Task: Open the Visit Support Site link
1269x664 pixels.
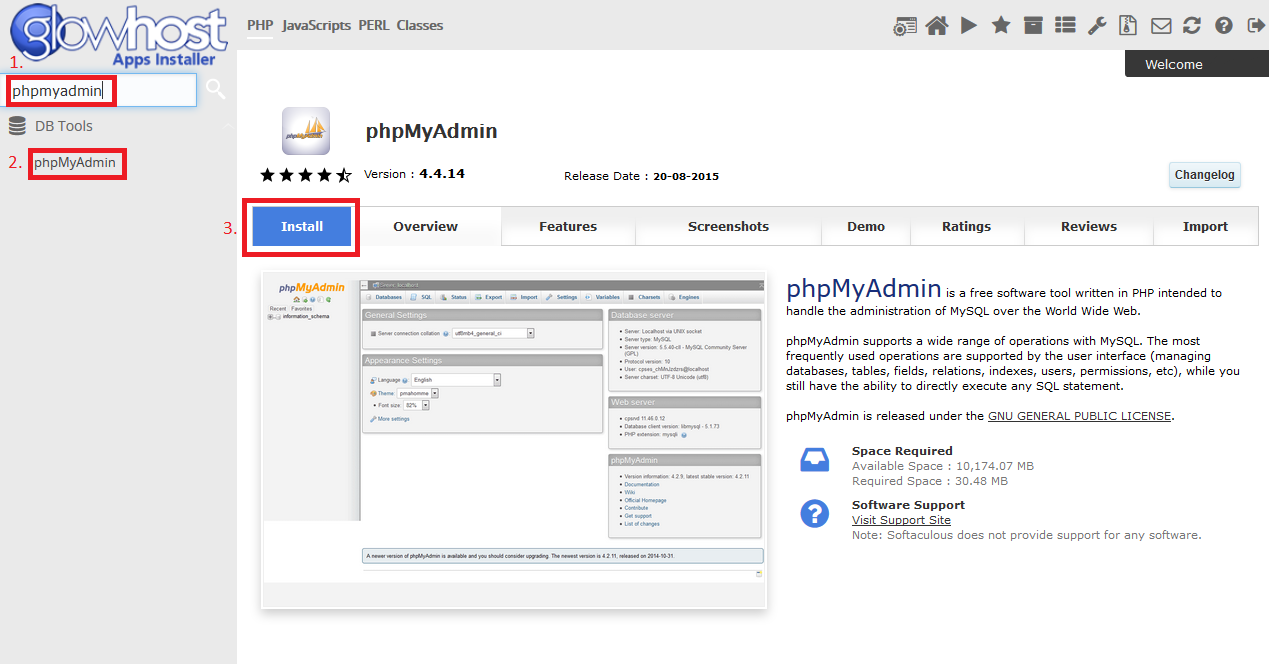Action: pyautogui.click(x=901, y=520)
